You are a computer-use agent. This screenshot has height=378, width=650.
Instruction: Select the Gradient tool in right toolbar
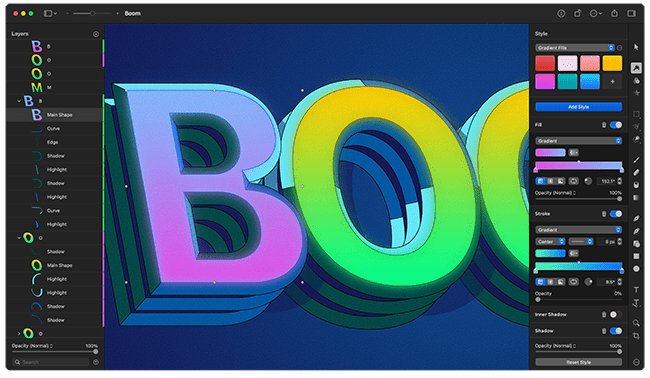(636, 198)
